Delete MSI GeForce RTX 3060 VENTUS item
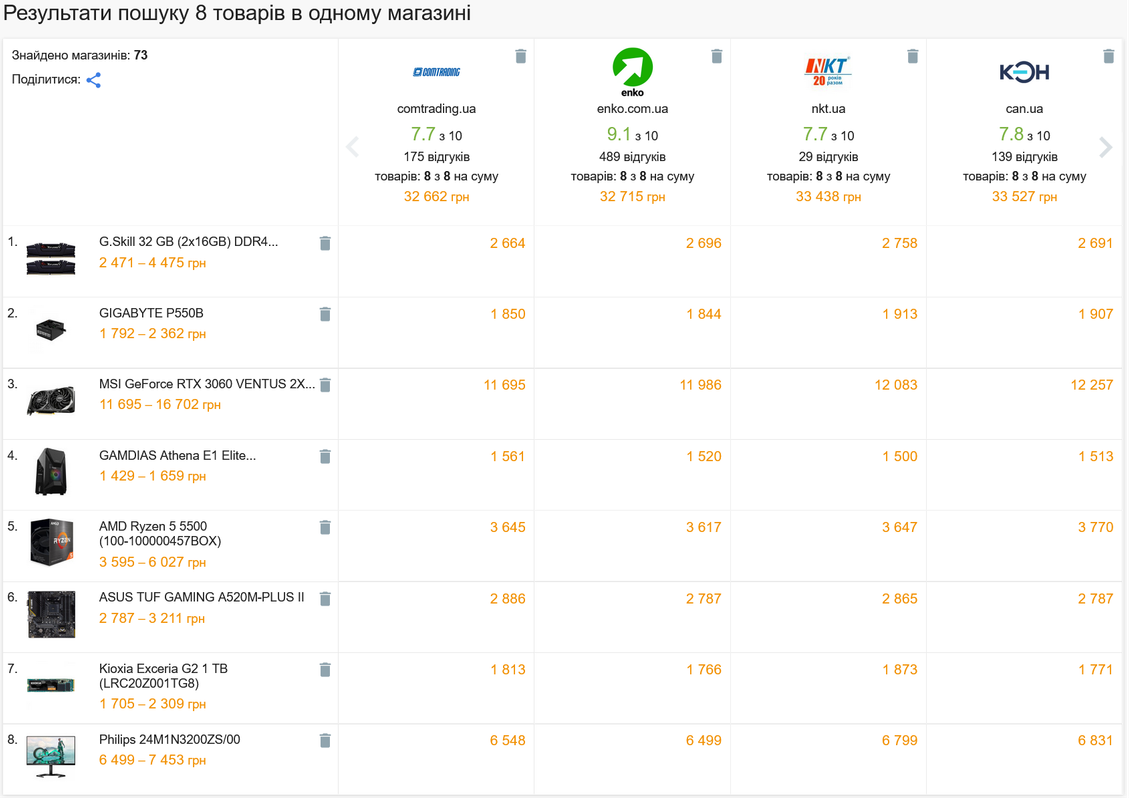This screenshot has height=800, width=1131. 325,385
